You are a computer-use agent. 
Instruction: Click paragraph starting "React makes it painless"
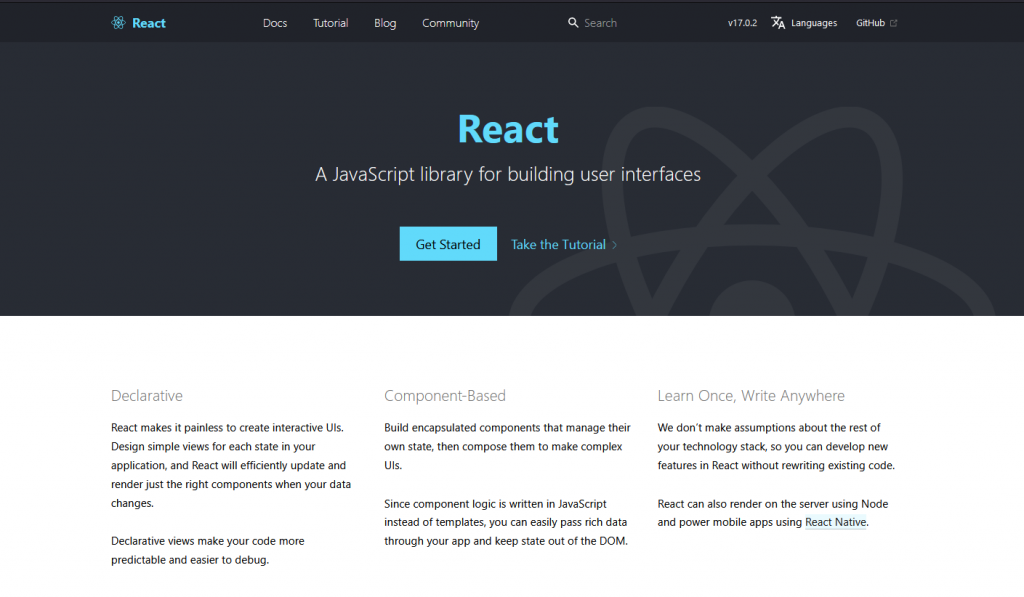(x=231, y=465)
